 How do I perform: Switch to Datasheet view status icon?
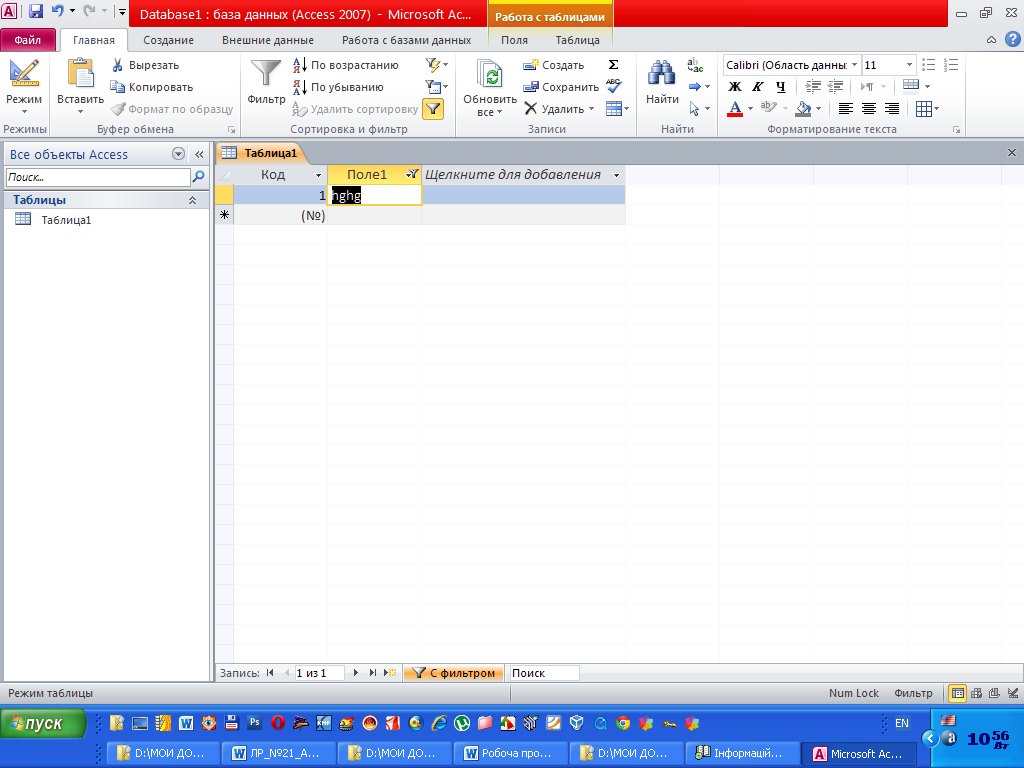click(957, 694)
